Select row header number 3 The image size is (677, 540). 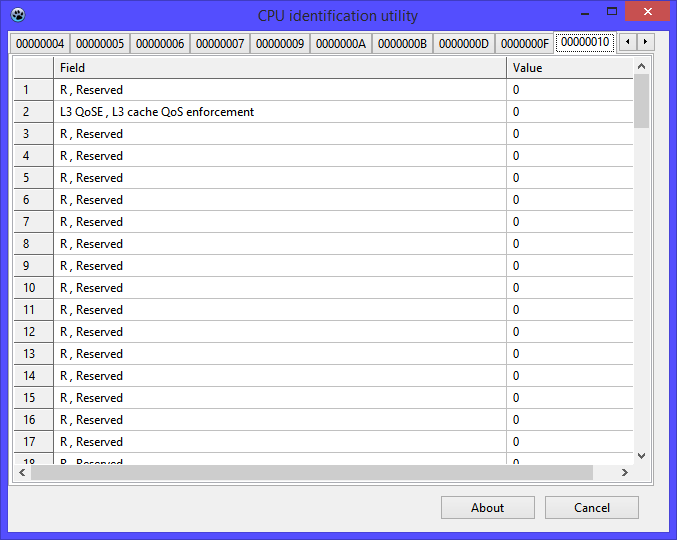34,134
